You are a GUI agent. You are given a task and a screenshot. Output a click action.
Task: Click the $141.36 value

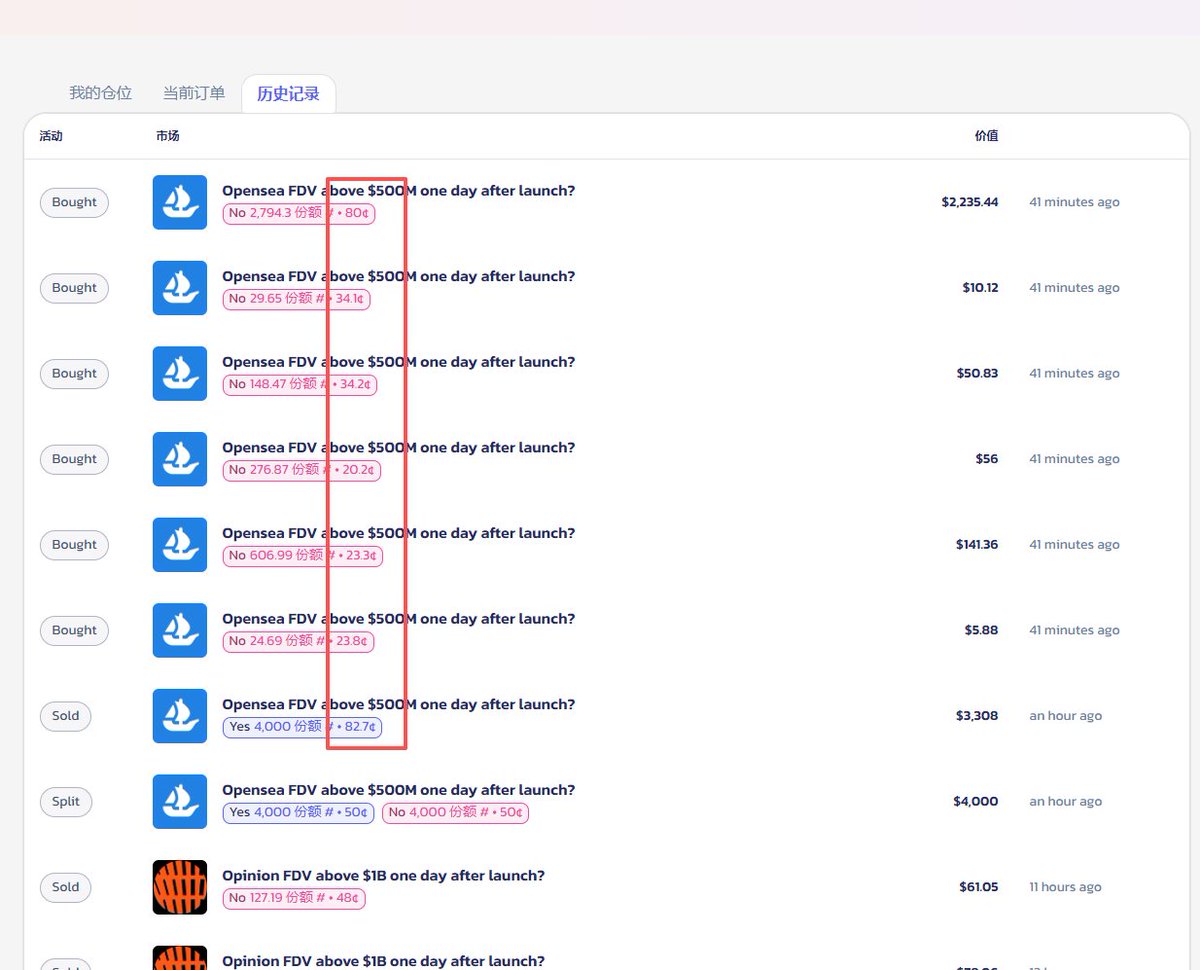pyautogui.click(x=977, y=545)
